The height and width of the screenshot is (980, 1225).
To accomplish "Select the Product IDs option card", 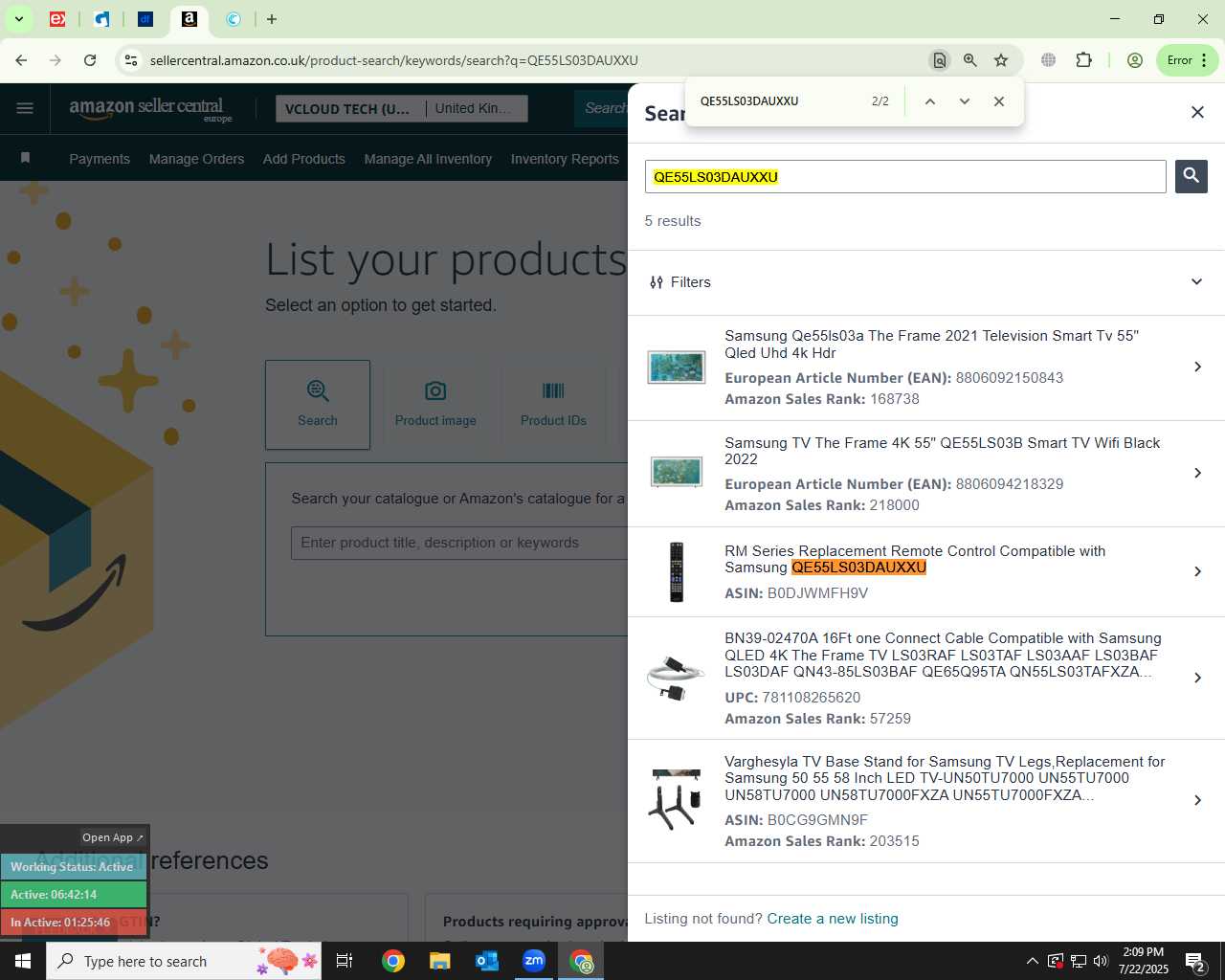I will pyautogui.click(x=553, y=405).
